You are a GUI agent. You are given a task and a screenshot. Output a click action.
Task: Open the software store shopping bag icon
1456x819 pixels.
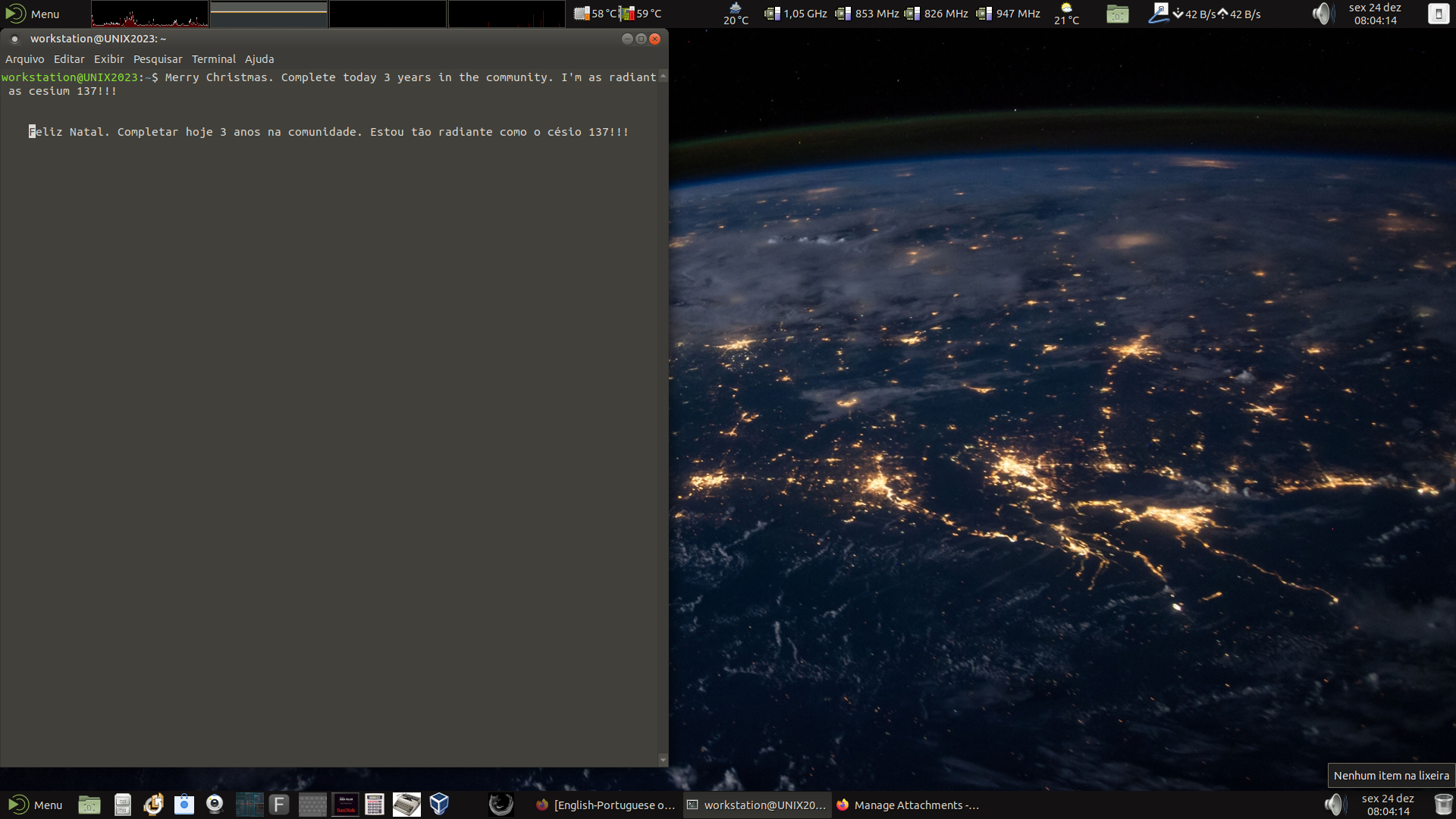click(x=184, y=805)
